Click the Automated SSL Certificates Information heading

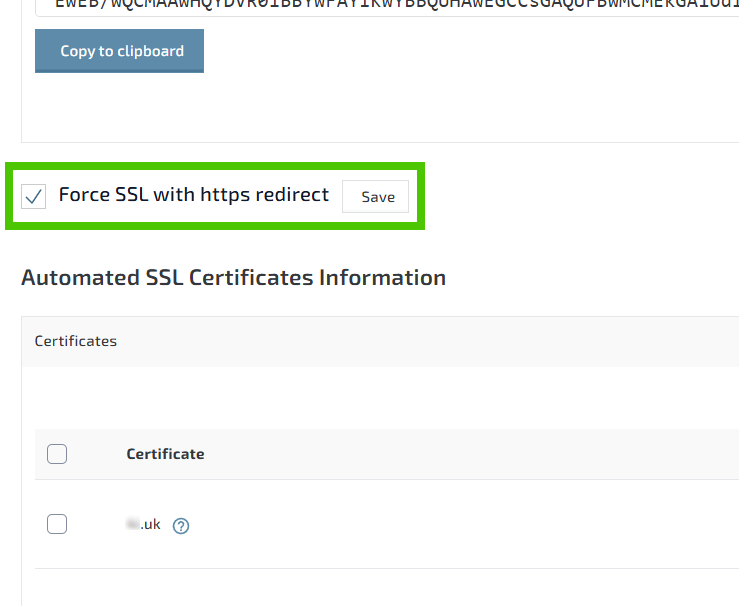point(233,277)
